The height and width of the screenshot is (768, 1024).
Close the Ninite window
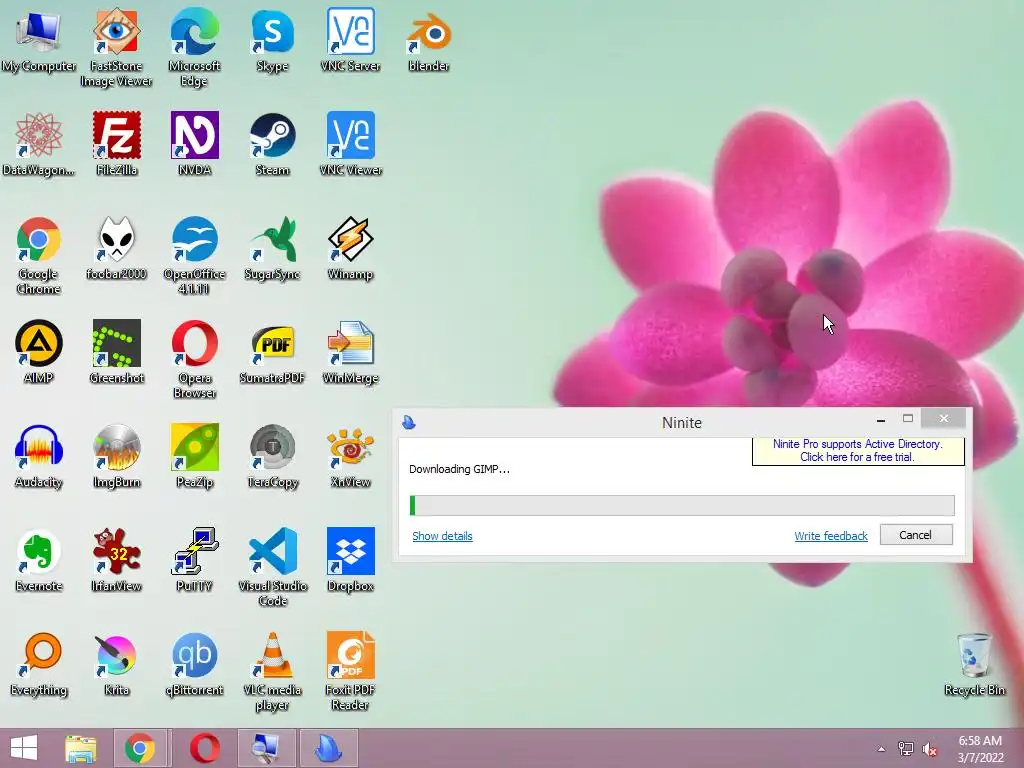pos(944,419)
